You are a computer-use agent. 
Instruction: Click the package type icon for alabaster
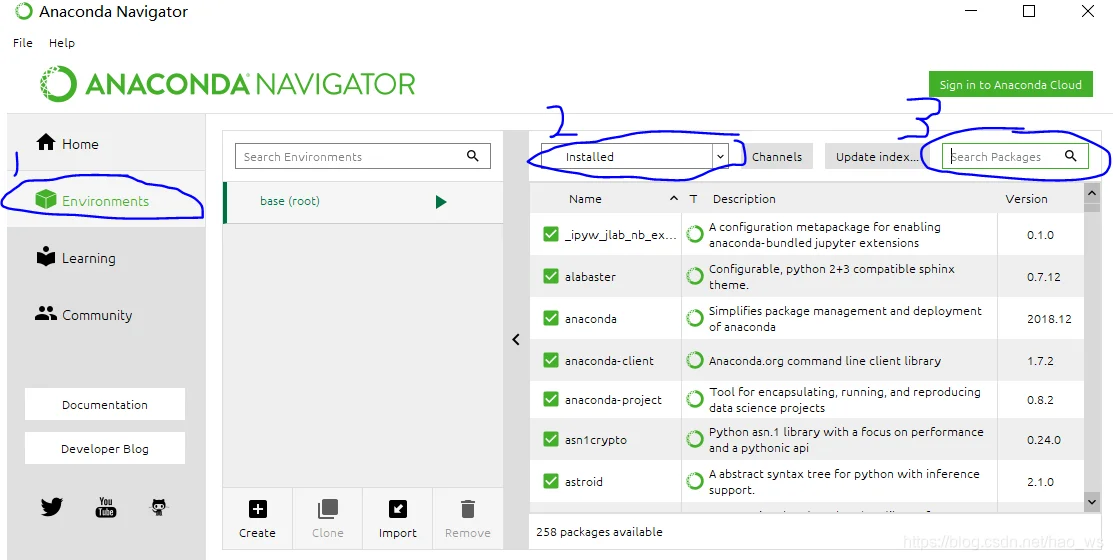click(695, 276)
